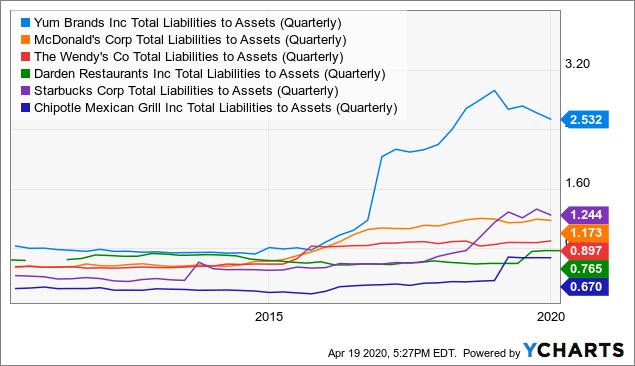Select the Chipotle Mexican Grill legend label

click(215, 108)
